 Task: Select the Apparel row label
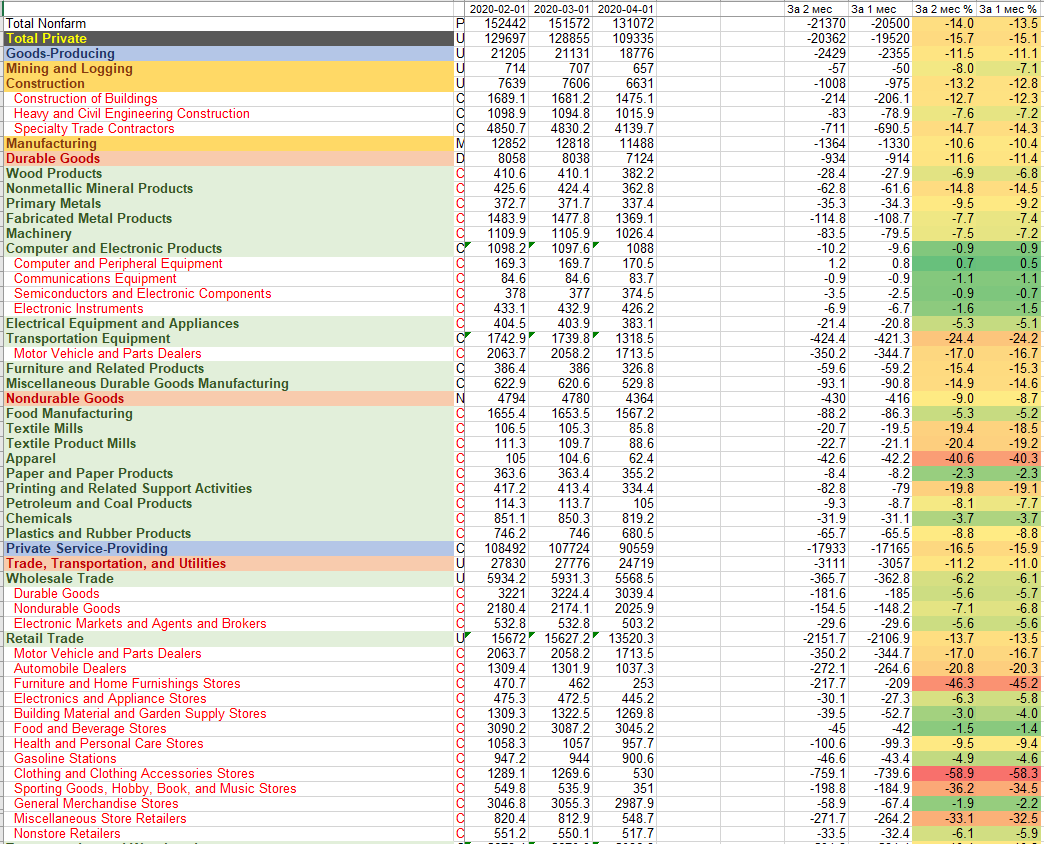tap(31, 459)
